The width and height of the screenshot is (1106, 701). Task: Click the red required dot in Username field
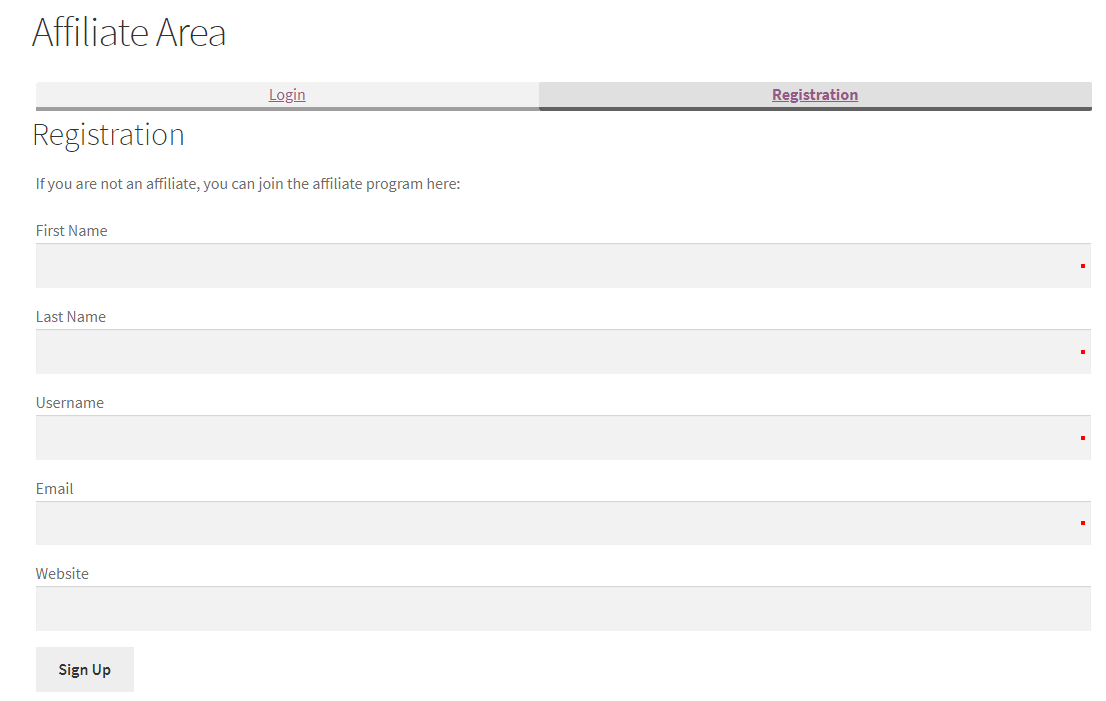click(1082, 438)
